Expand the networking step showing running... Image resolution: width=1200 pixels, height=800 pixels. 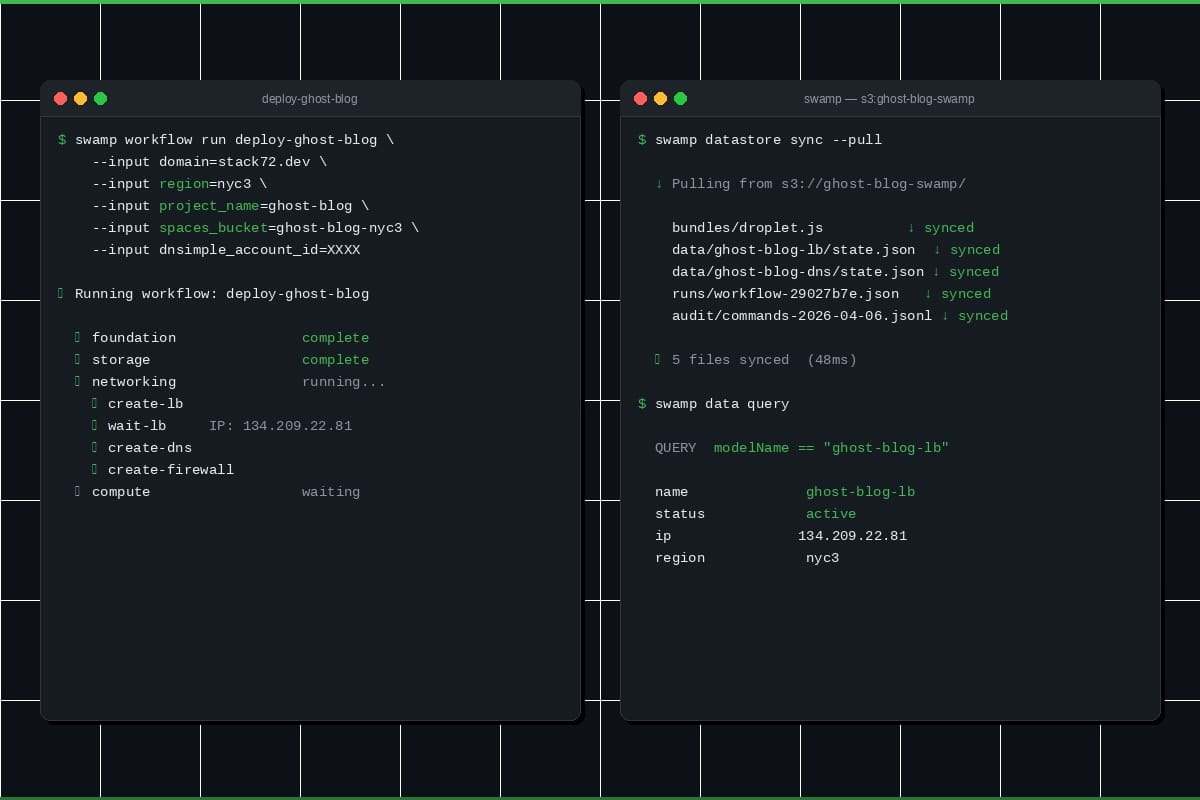pos(134,381)
